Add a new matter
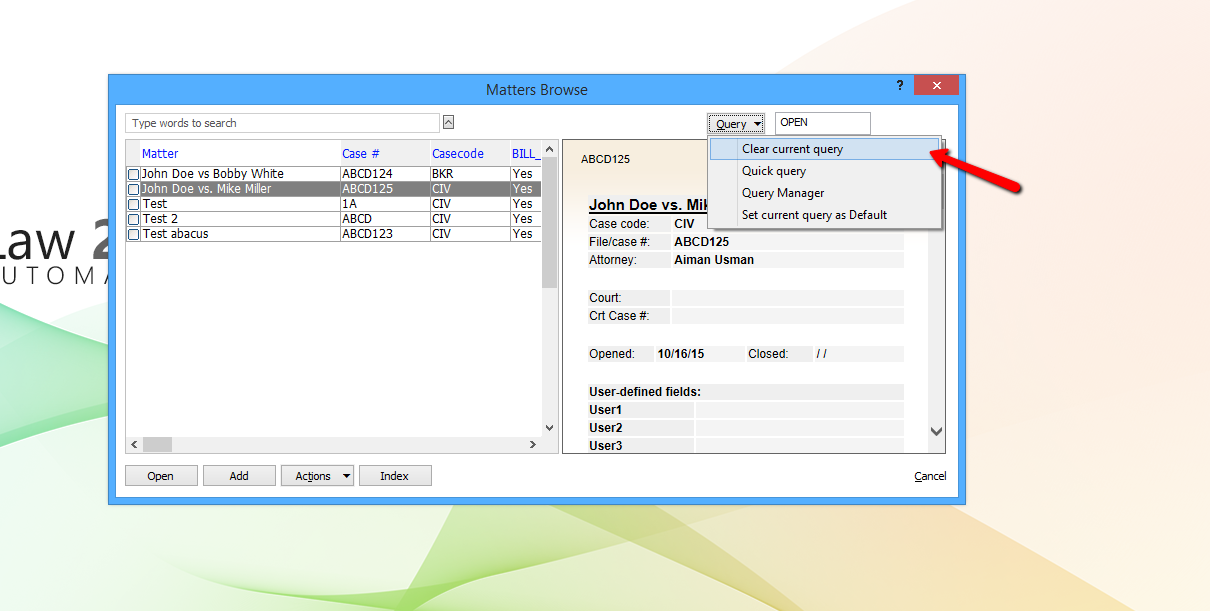1210x611 pixels. 239,475
